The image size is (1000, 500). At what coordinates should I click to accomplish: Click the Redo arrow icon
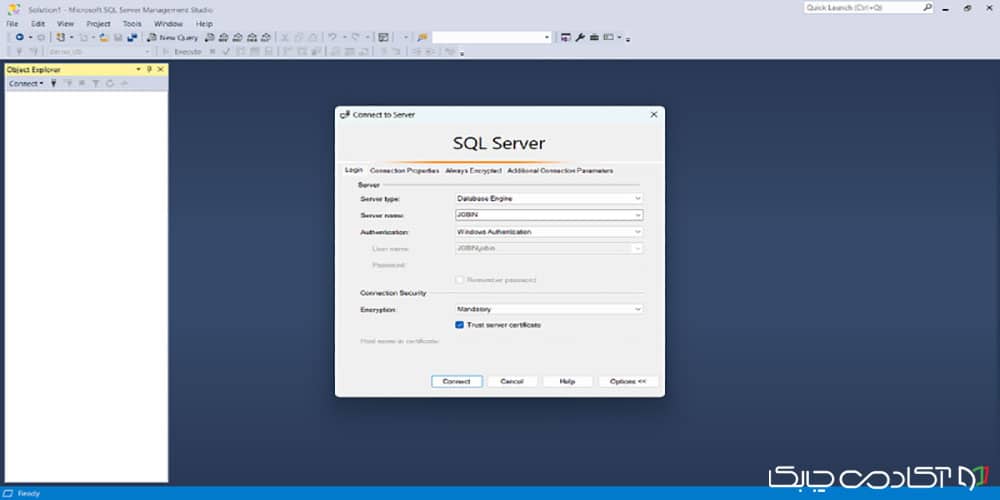(355, 37)
